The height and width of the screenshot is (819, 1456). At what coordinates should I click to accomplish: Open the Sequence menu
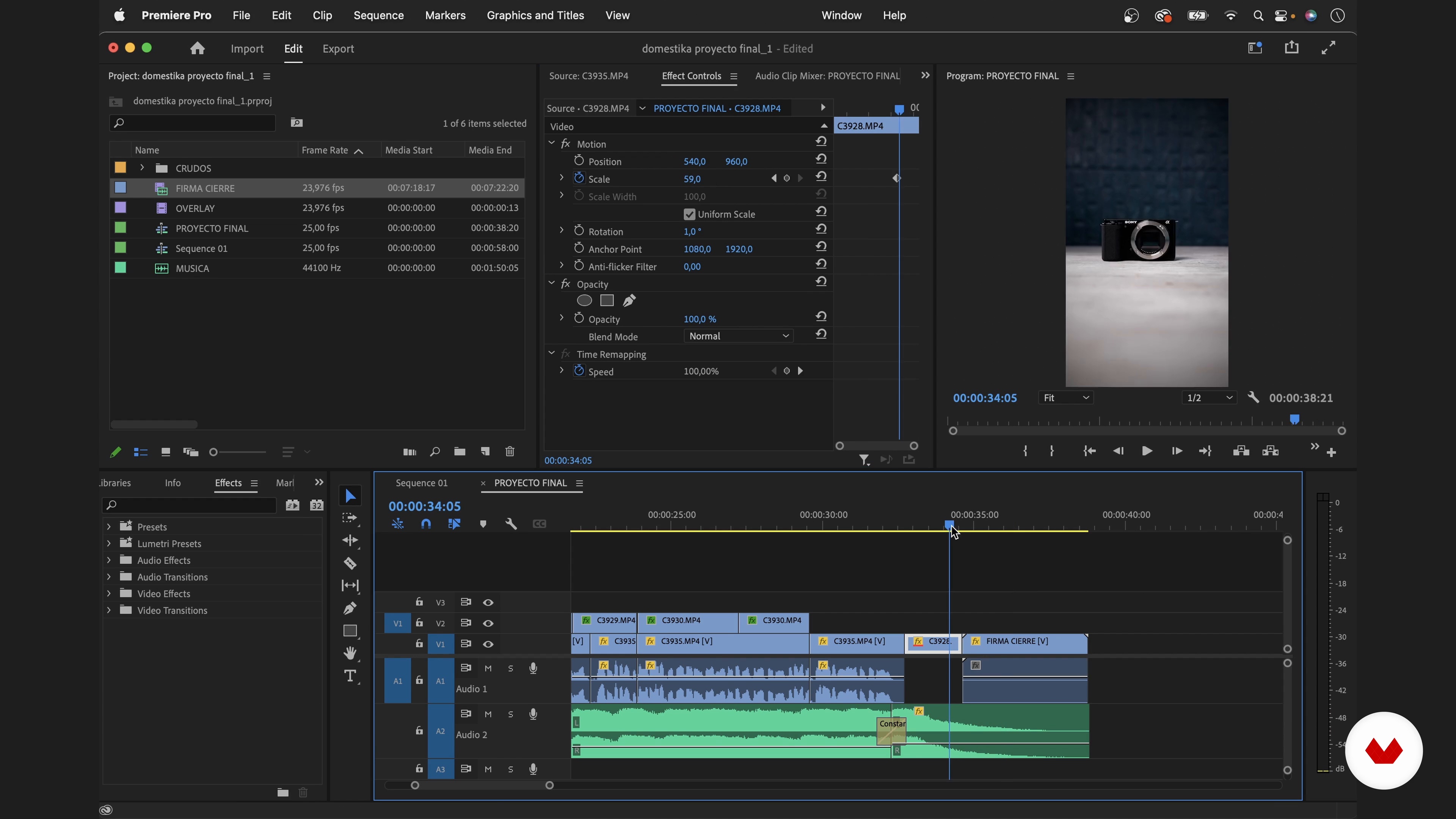tap(379, 15)
